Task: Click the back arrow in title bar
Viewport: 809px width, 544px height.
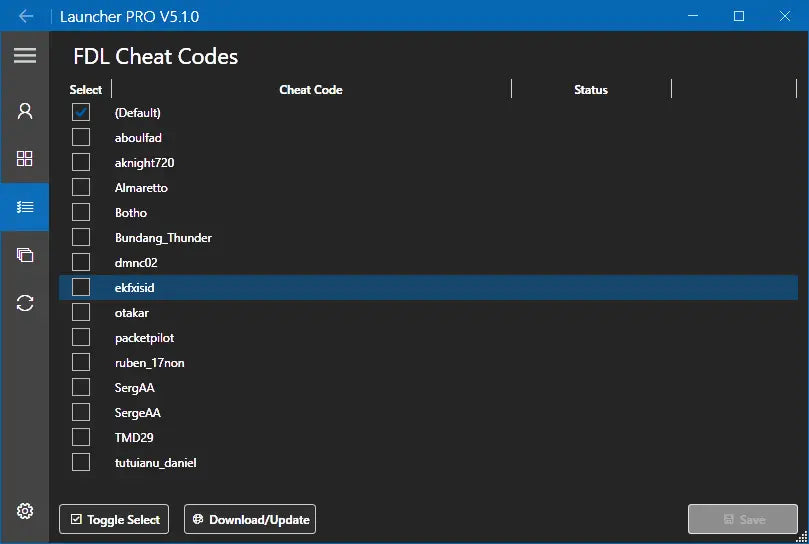Action: (x=26, y=16)
